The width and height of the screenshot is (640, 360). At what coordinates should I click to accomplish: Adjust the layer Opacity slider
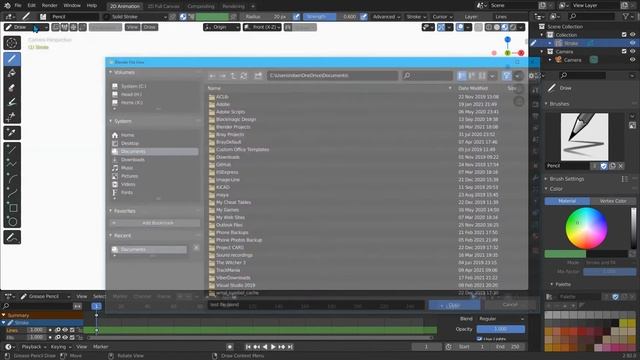500,329
